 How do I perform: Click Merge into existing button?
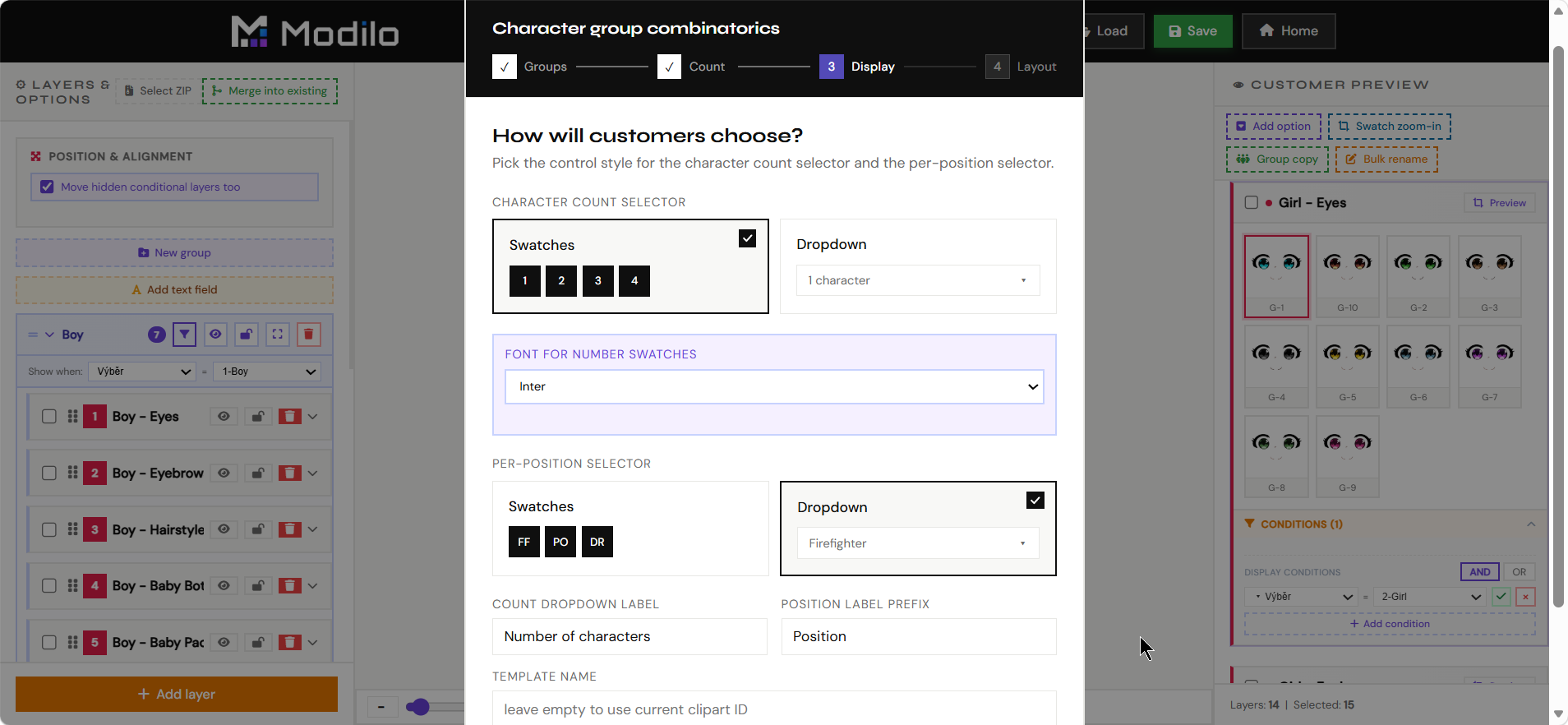coord(270,91)
